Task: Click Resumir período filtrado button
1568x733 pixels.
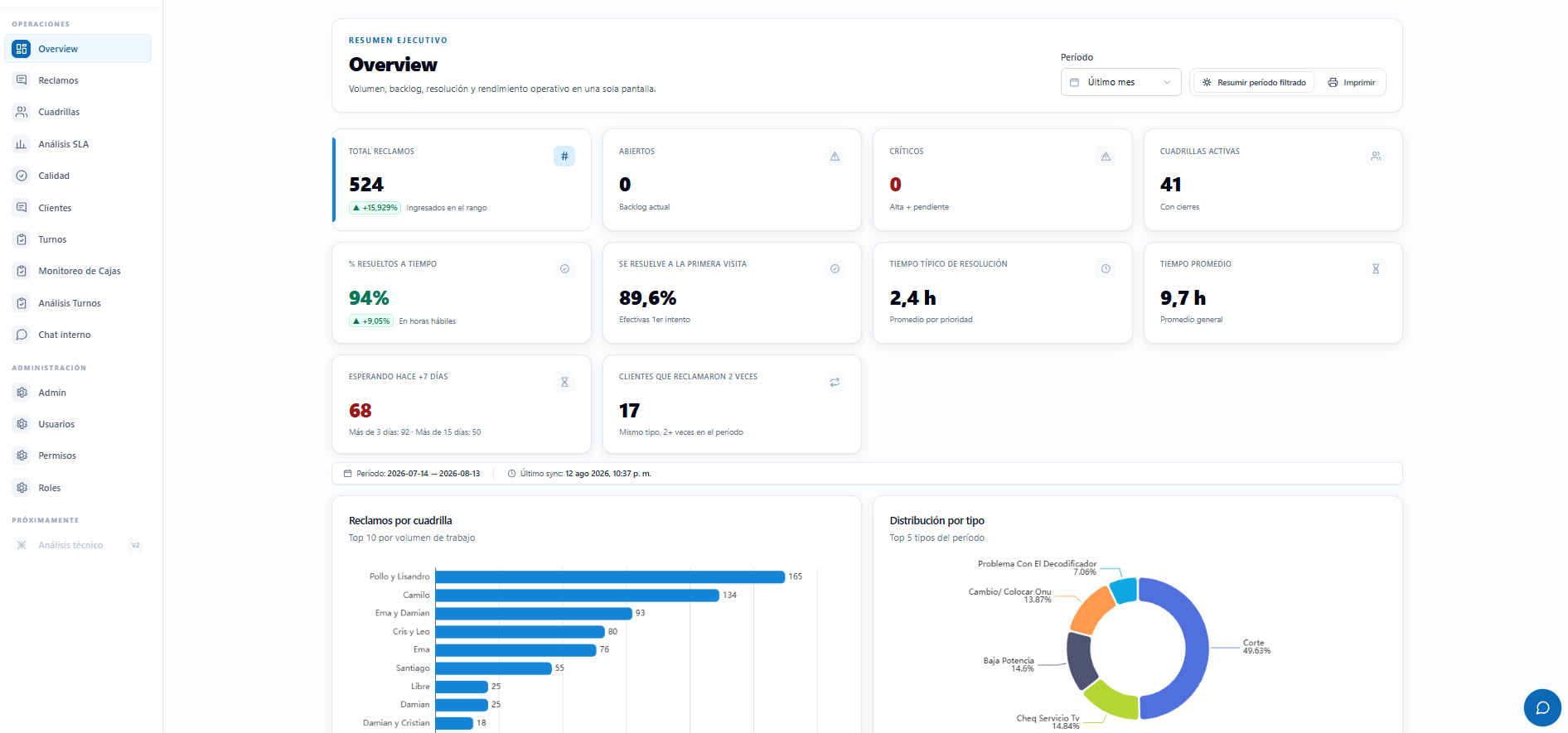Action: pyautogui.click(x=1254, y=83)
